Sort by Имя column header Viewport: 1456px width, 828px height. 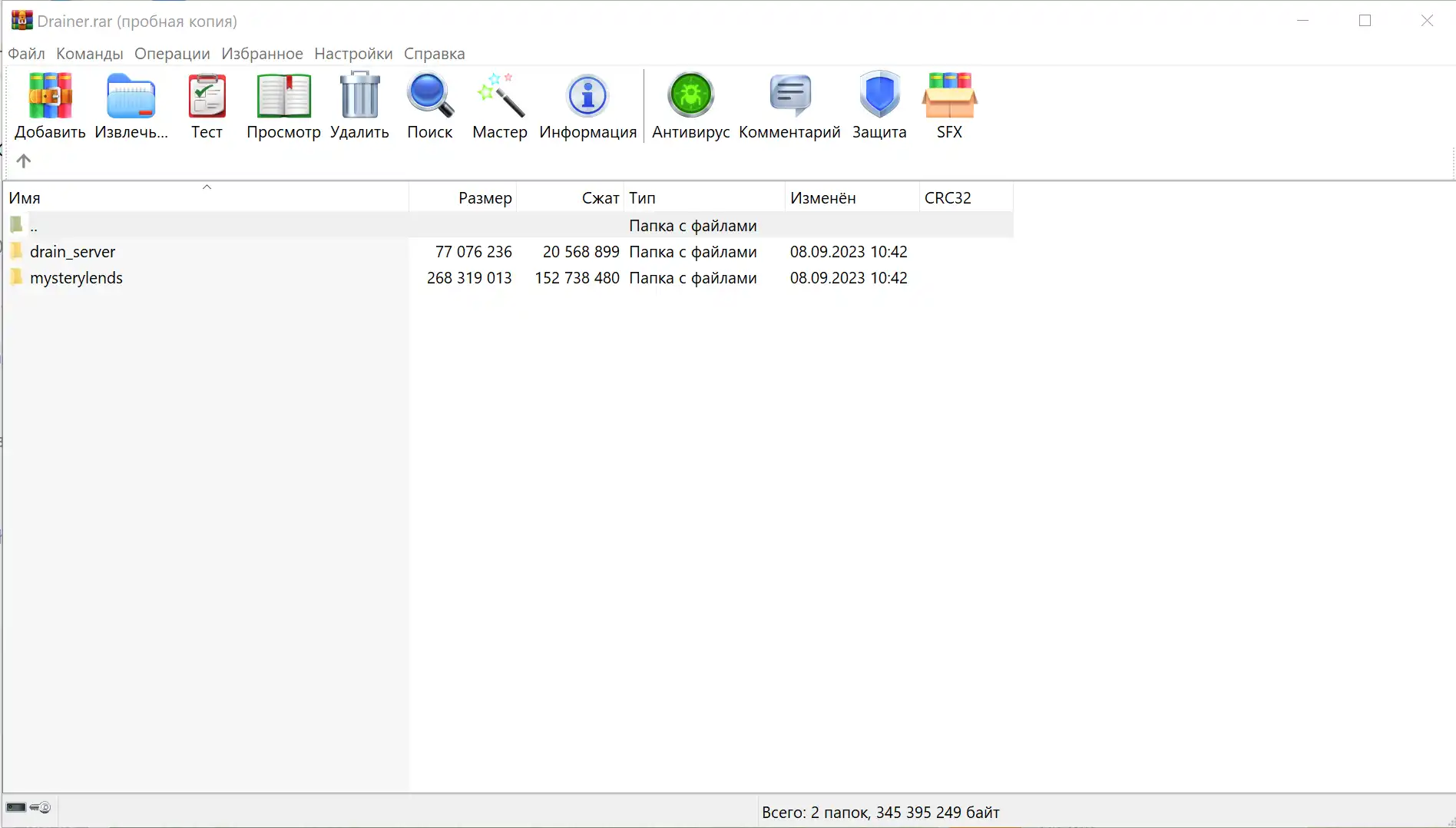click(x=206, y=197)
